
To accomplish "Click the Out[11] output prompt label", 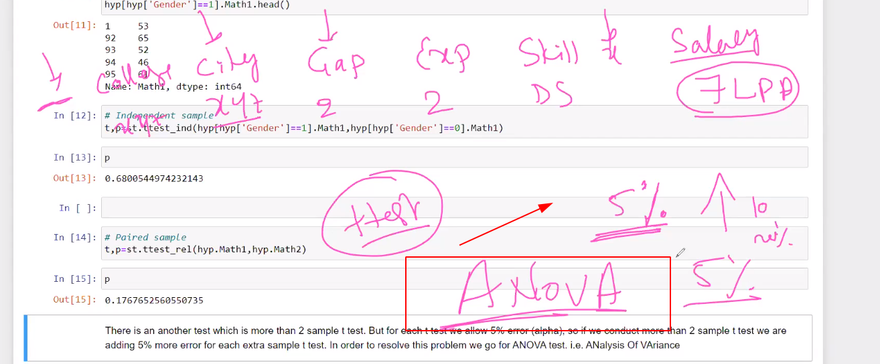I will coord(75,26).
